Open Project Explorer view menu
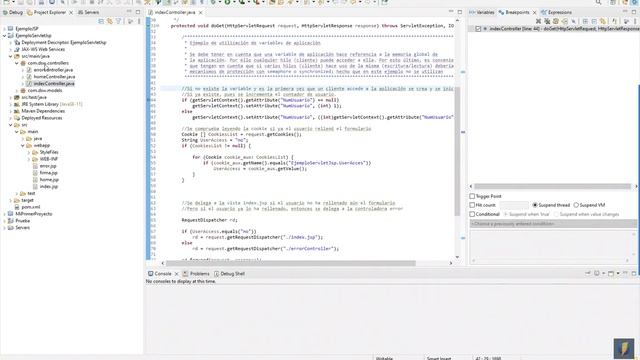Screen dimensions: 640x360 coord(139,21)
